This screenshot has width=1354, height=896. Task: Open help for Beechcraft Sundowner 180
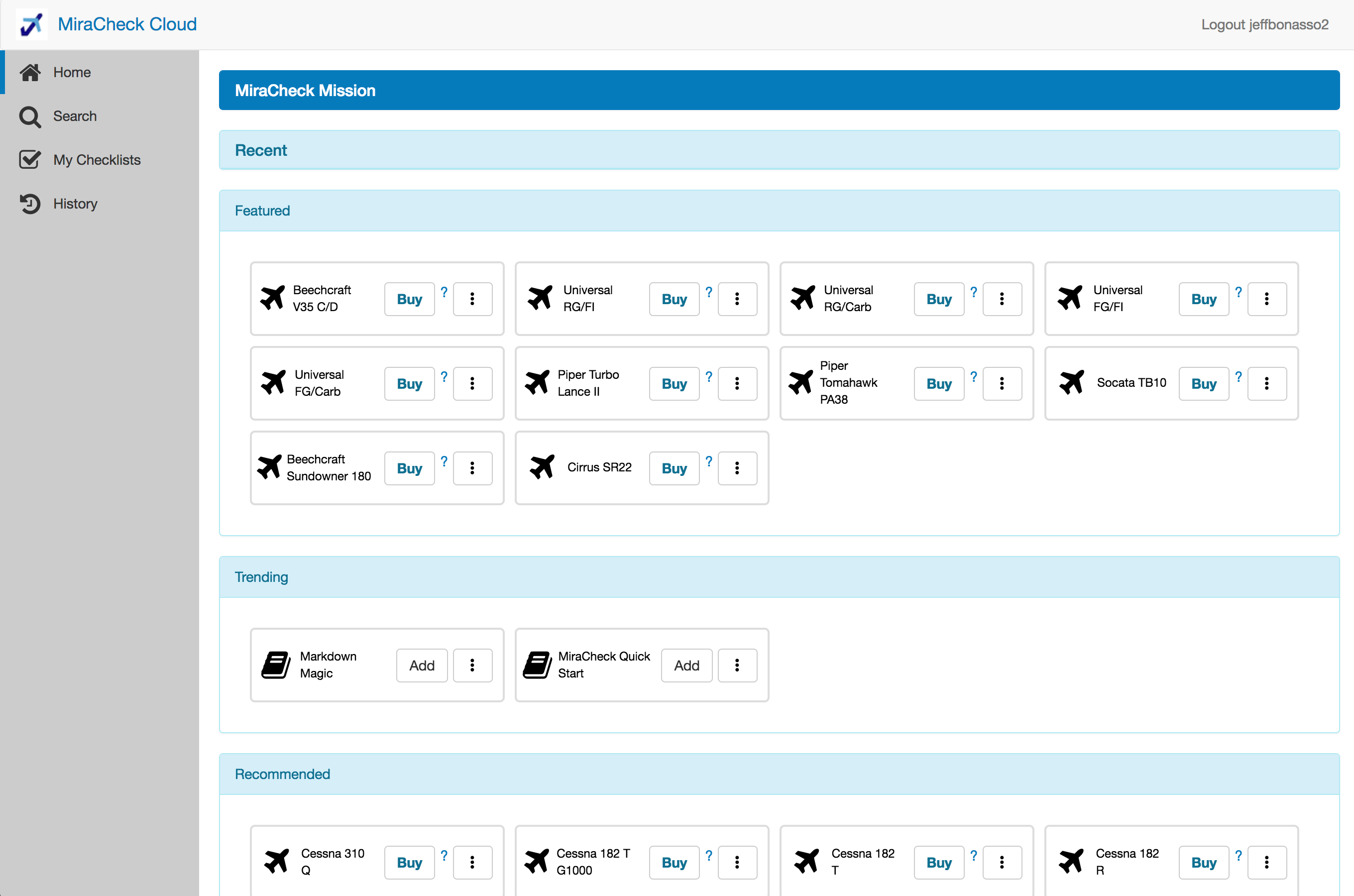[x=444, y=461]
